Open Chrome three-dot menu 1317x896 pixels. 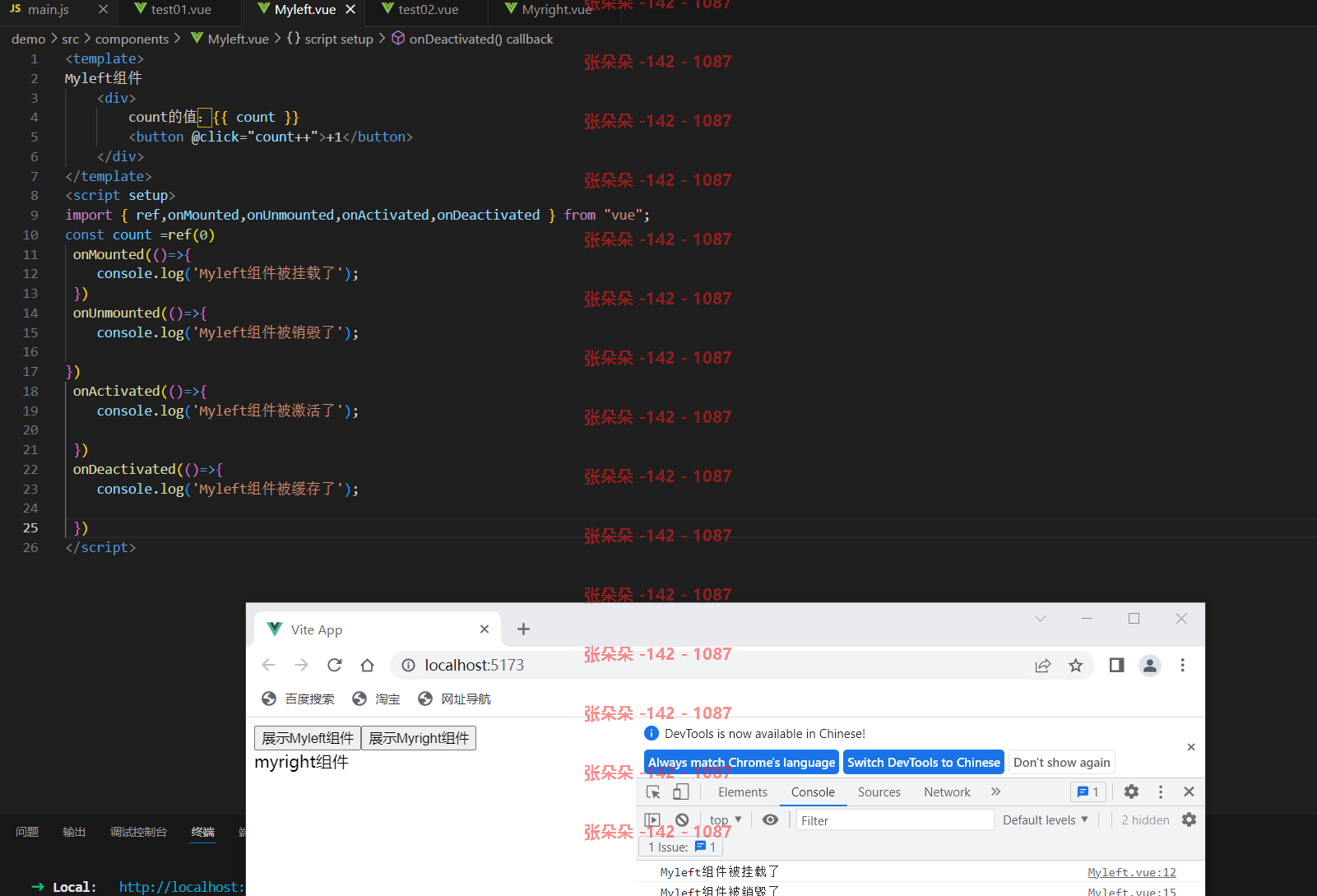point(1182,665)
